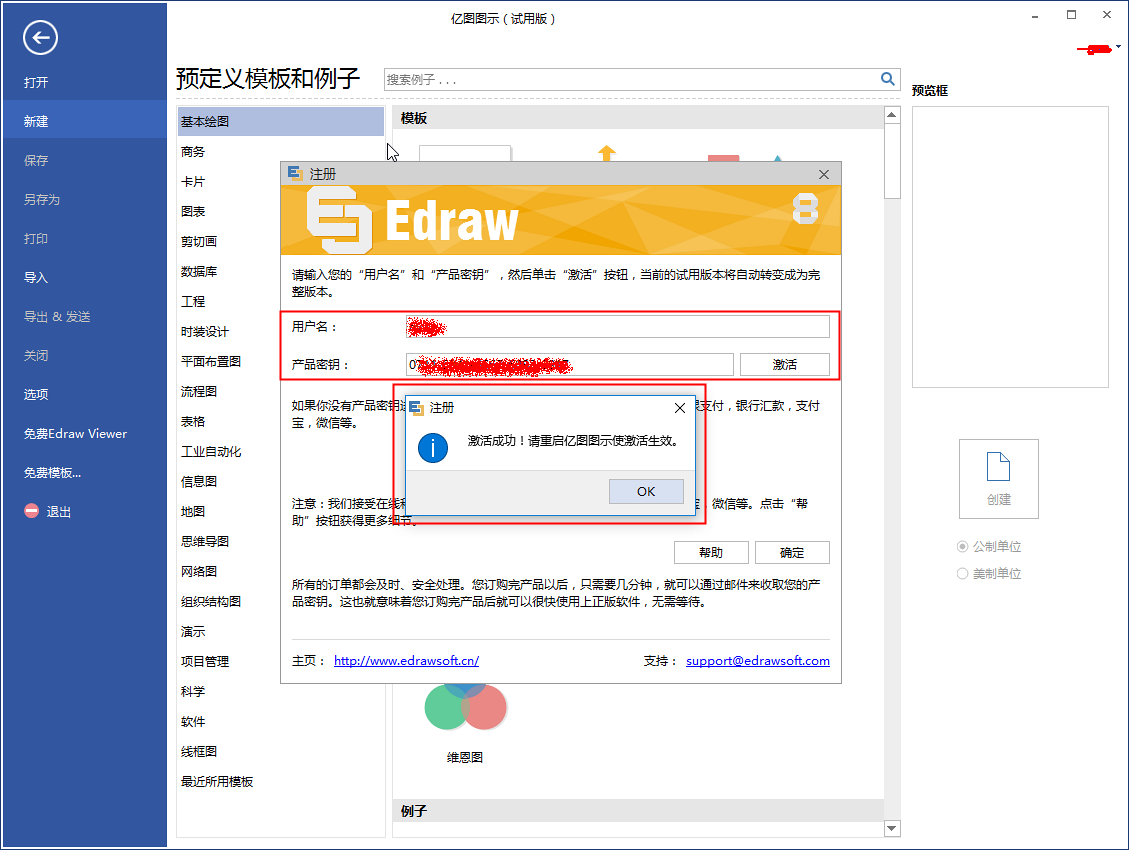Click the blue info icon in message box
The height and width of the screenshot is (850, 1129).
point(432,448)
